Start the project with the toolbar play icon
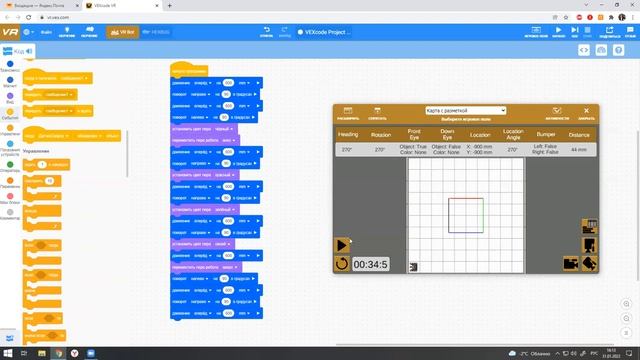This screenshot has width=640, height=360. pyautogui.click(x=558, y=32)
